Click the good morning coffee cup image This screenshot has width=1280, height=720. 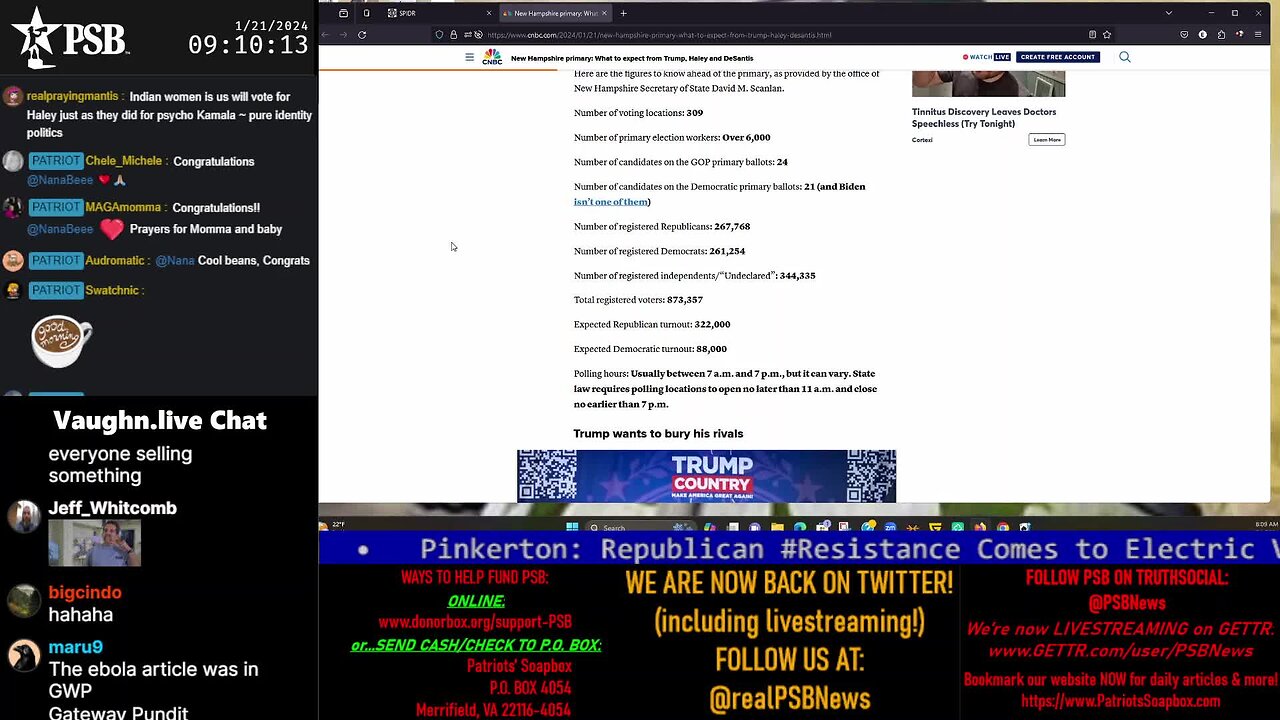pos(62,342)
